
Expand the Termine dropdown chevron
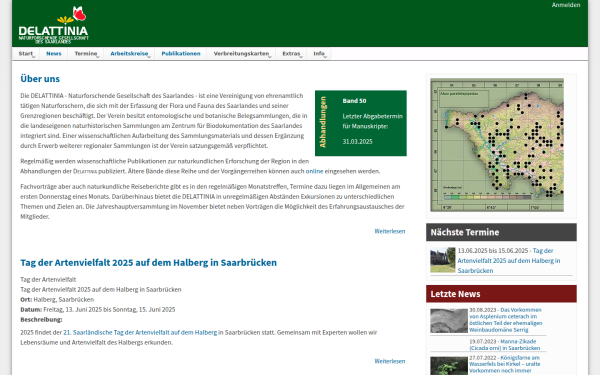[x=98, y=56]
